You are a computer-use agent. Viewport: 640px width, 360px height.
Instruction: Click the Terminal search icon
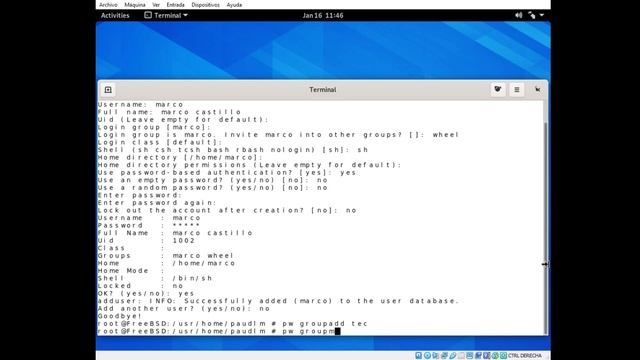498,89
